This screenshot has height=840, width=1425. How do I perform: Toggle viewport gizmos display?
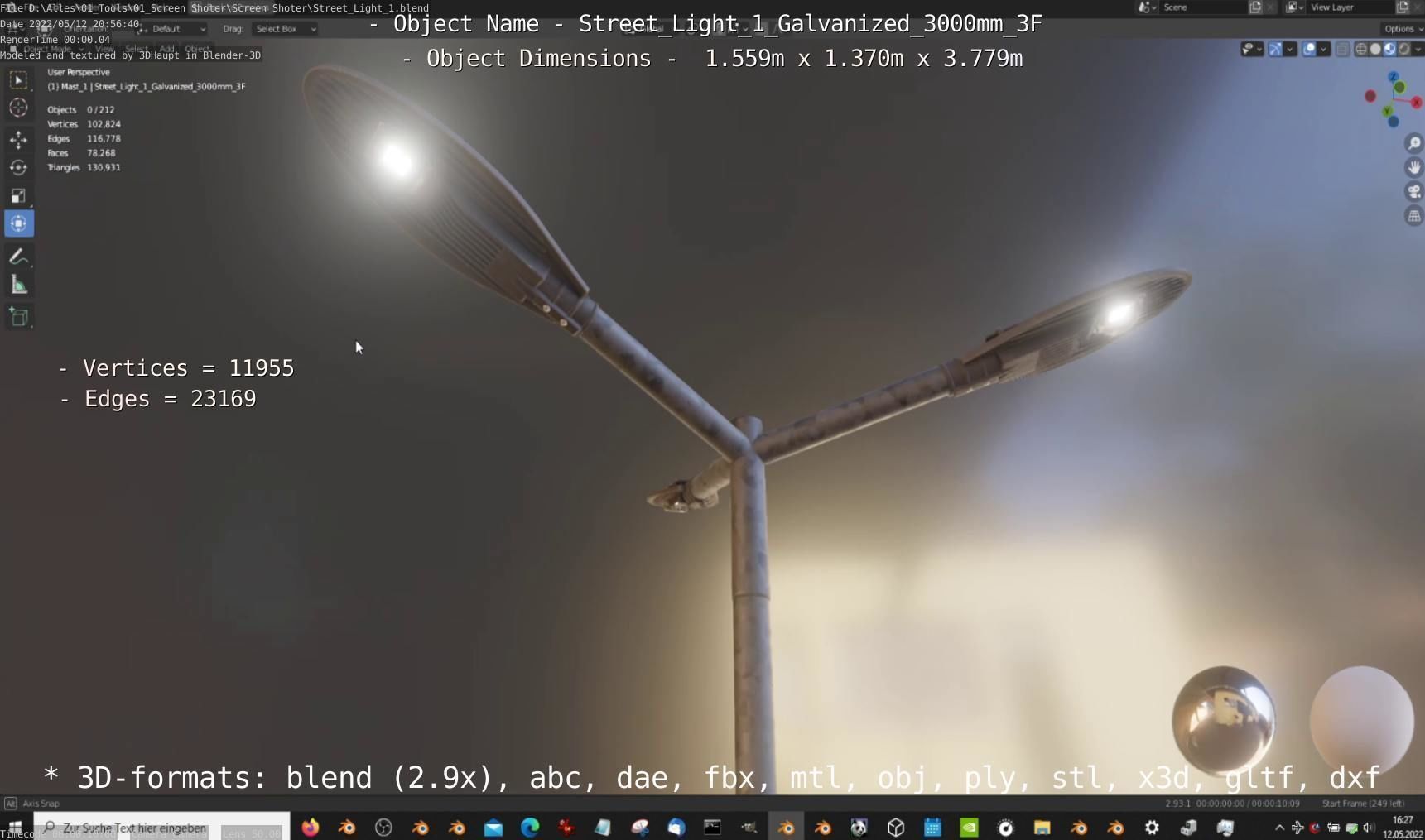tap(1276, 49)
